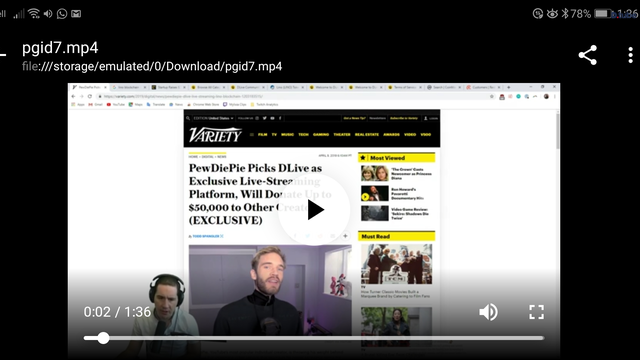Tap the mail notification icon
640x360 pixels.
pyautogui.click(x=76, y=13)
